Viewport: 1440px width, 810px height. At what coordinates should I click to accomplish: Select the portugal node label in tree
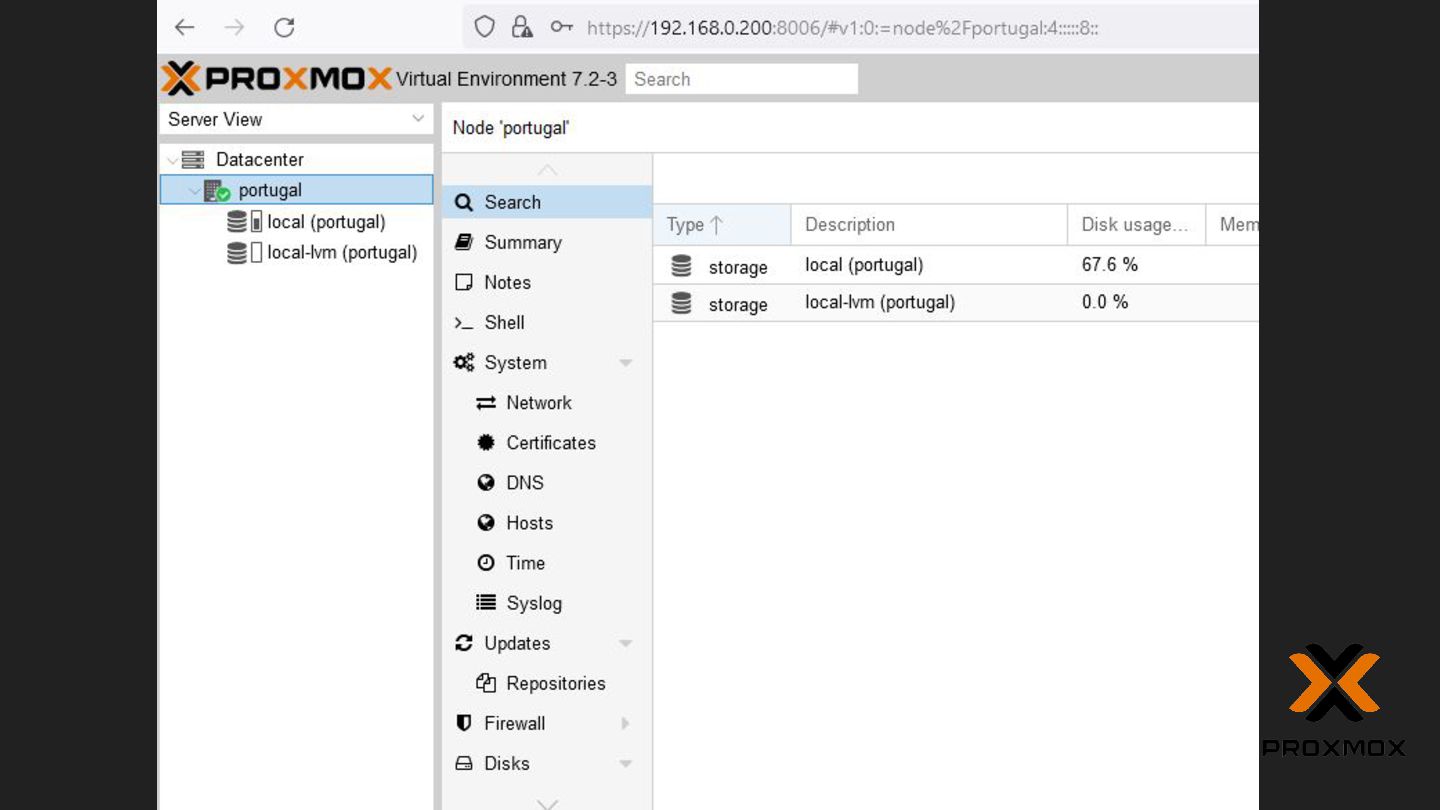(x=270, y=190)
